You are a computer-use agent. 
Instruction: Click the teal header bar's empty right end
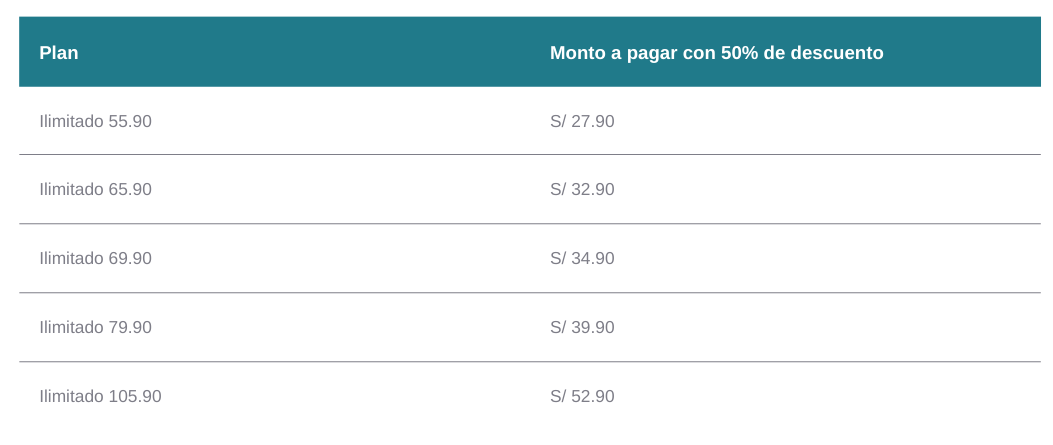[980, 53]
